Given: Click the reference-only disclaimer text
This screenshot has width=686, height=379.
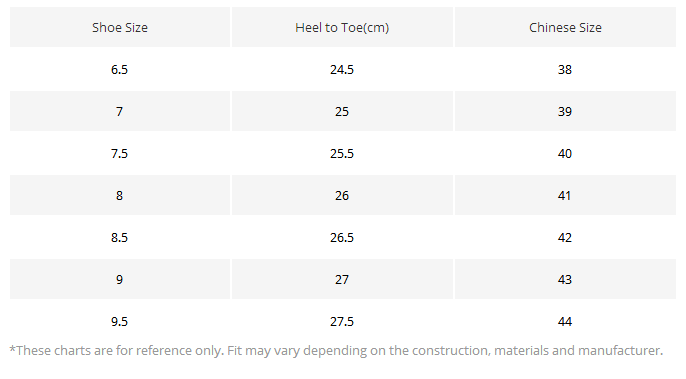Looking at the screenshot, I should click(x=336, y=351).
